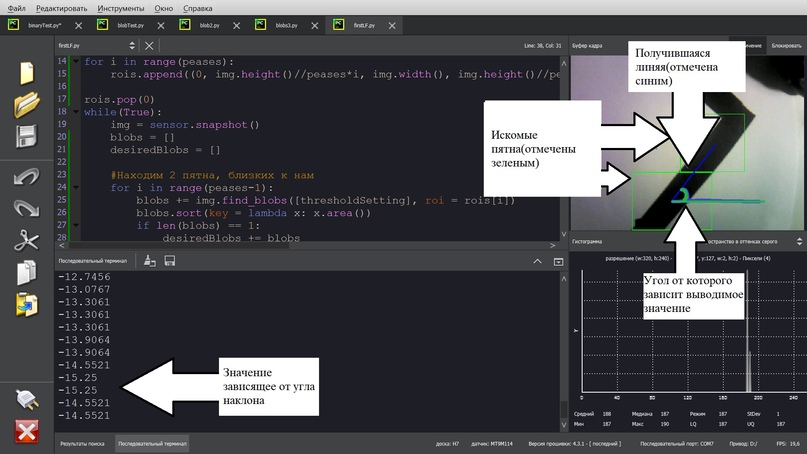Redo the last undone edit
This screenshot has width=807, height=454.
point(26,208)
